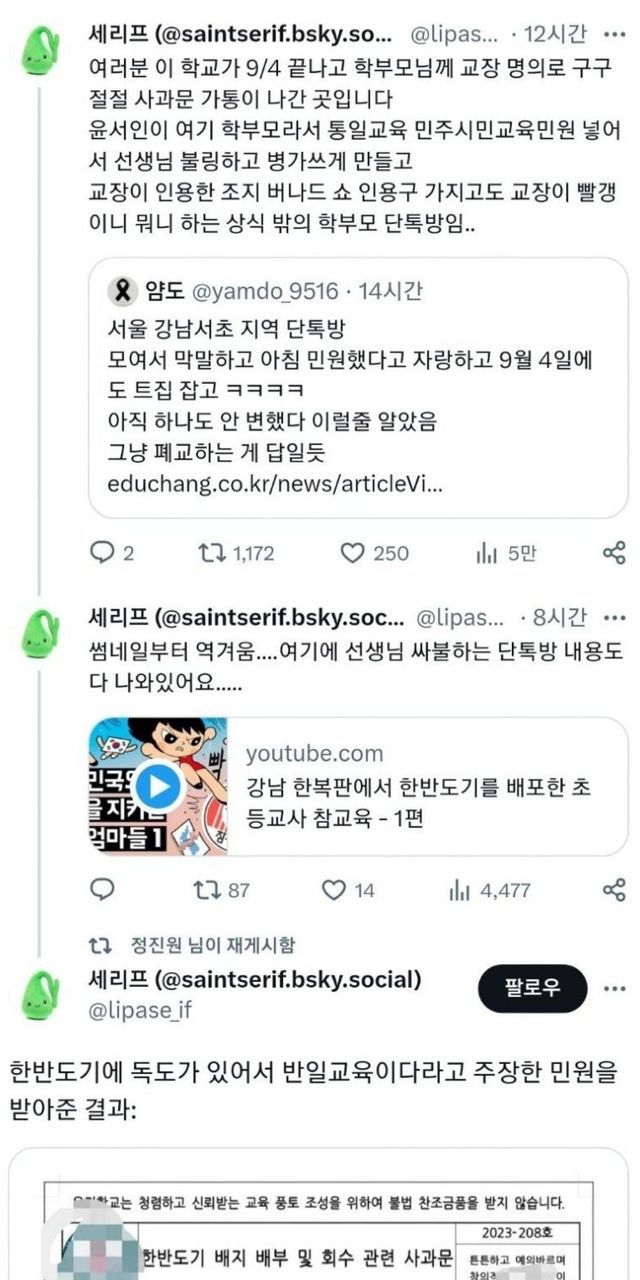The height and width of the screenshot is (1280, 640).
Task: Retweet the second tweet with 87 retweets
Action: click(x=208, y=889)
